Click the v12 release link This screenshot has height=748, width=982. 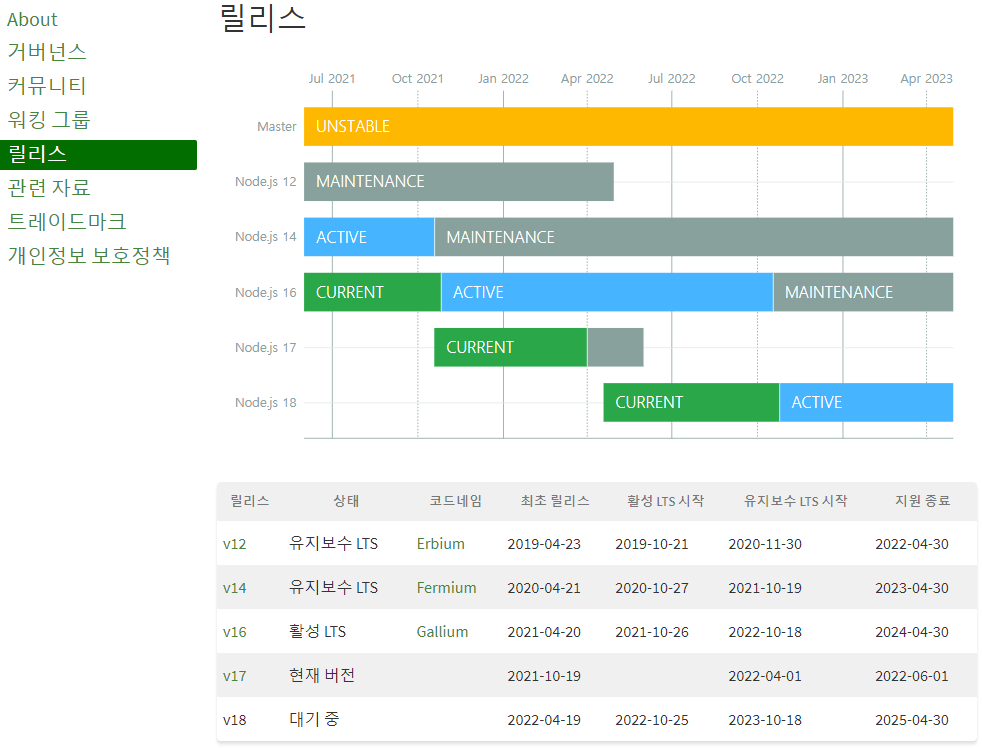coord(234,544)
